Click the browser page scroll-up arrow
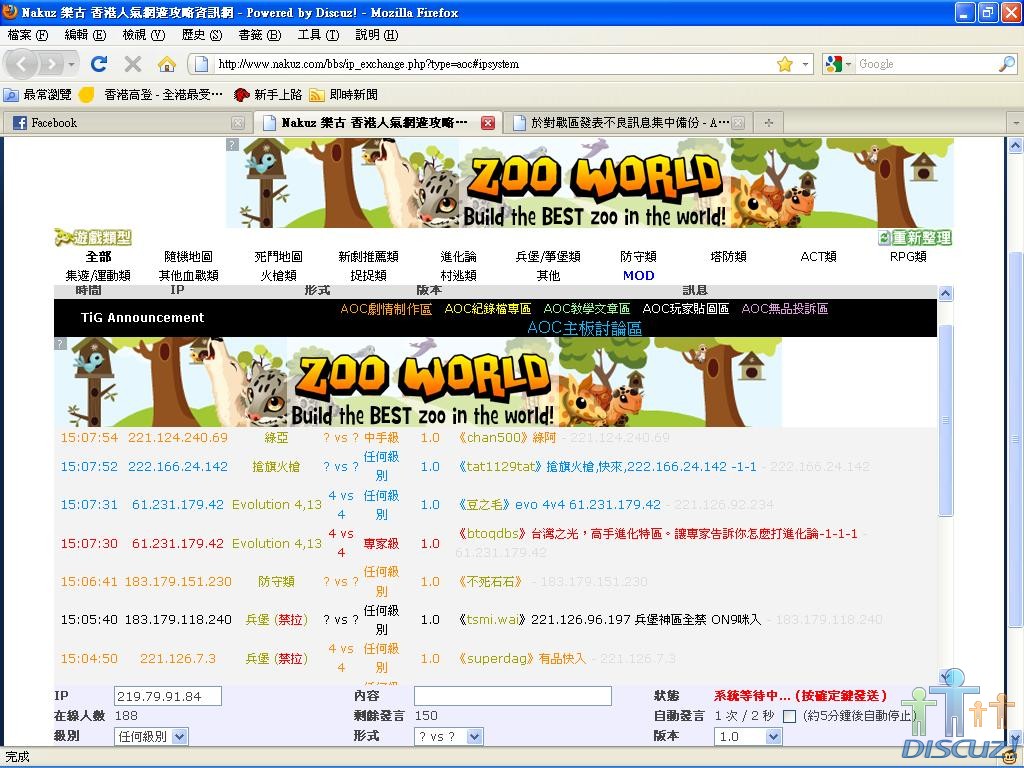This screenshot has height=768, width=1024. [1015, 146]
